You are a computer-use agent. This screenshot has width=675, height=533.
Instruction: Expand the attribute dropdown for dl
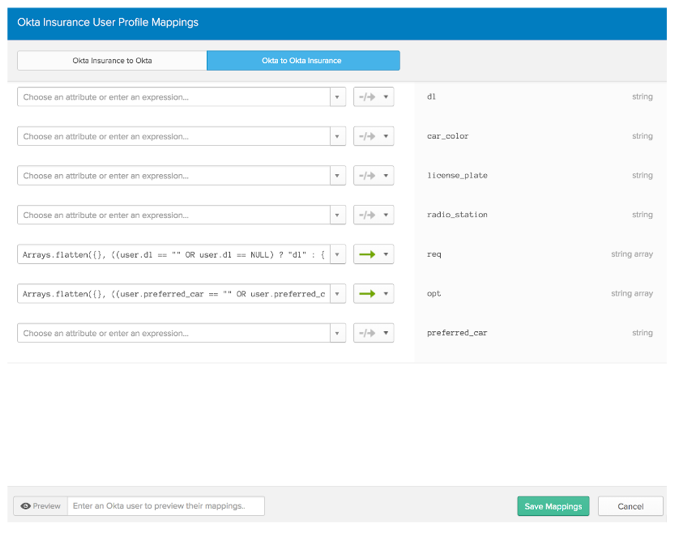pyautogui.click(x=337, y=97)
